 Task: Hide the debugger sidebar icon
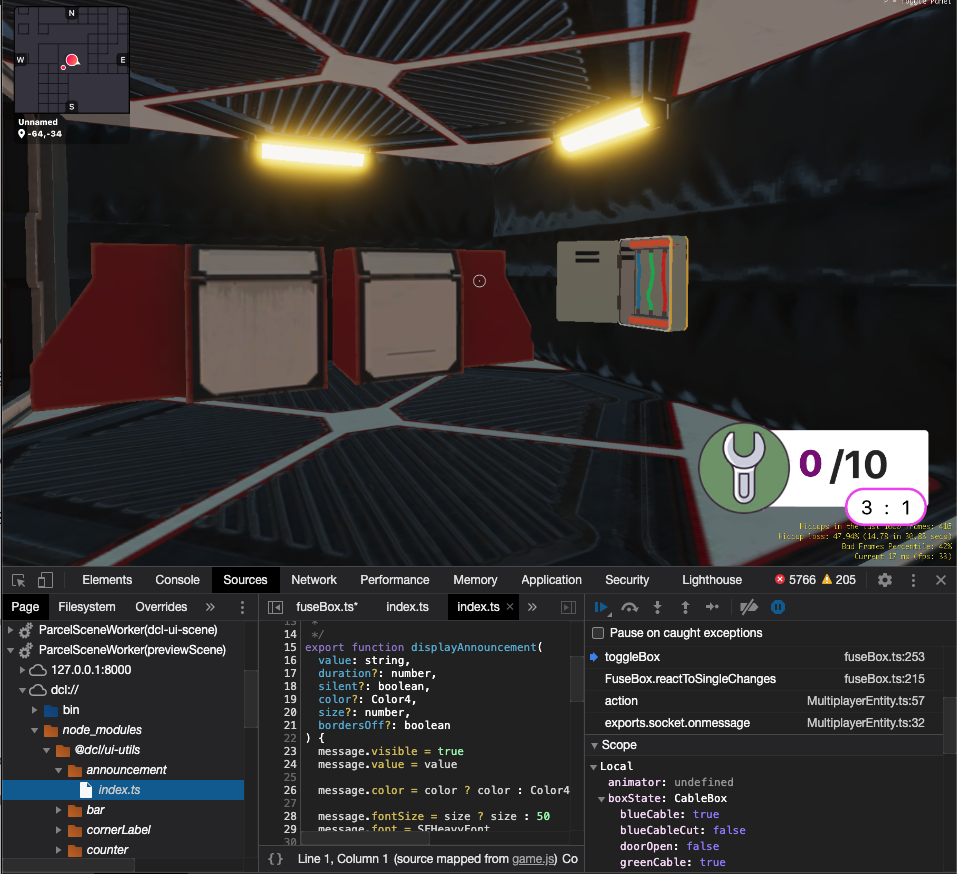pyautogui.click(x=568, y=607)
